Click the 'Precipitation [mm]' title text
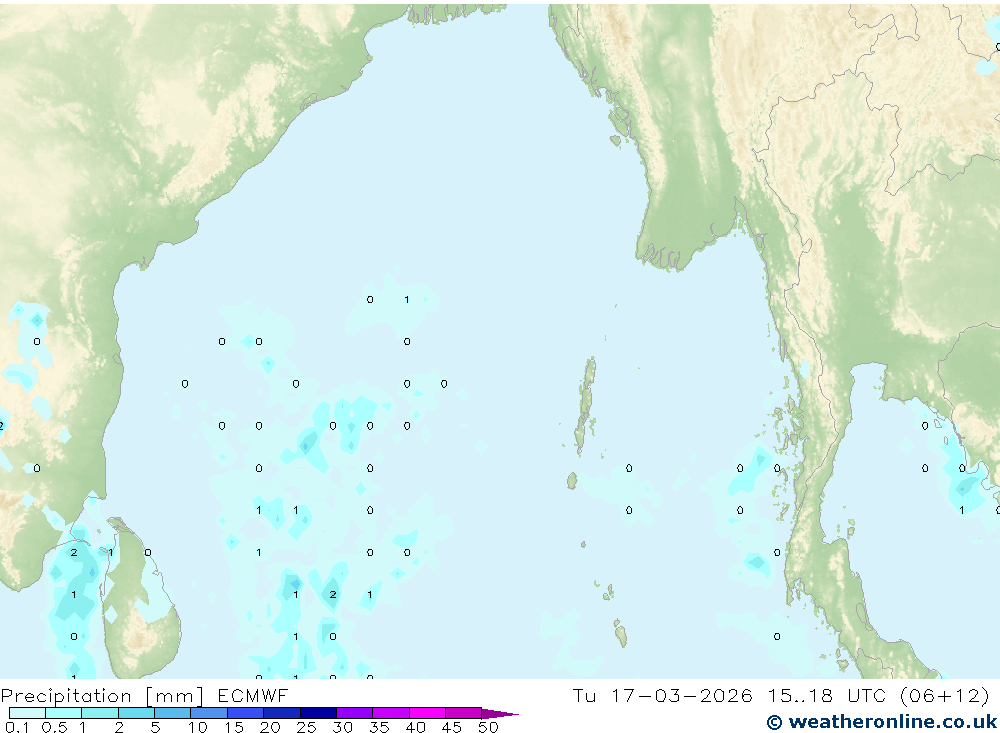 [102, 696]
